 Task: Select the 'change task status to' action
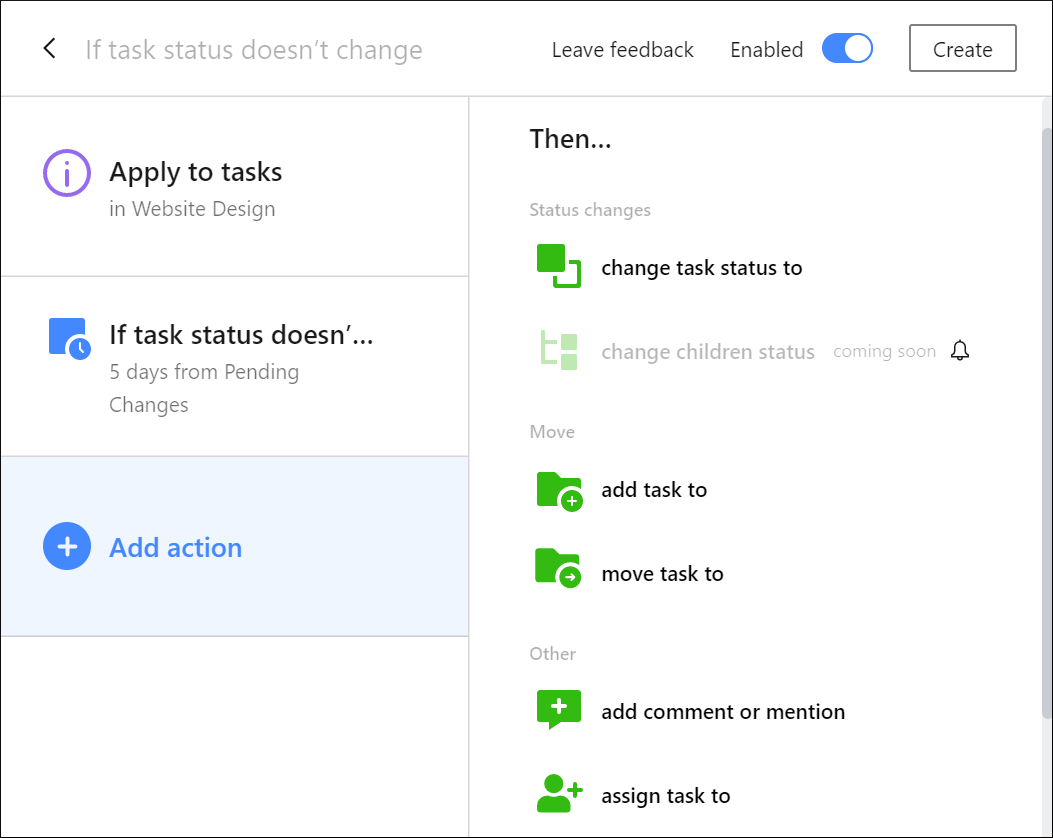(x=701, y=268)
